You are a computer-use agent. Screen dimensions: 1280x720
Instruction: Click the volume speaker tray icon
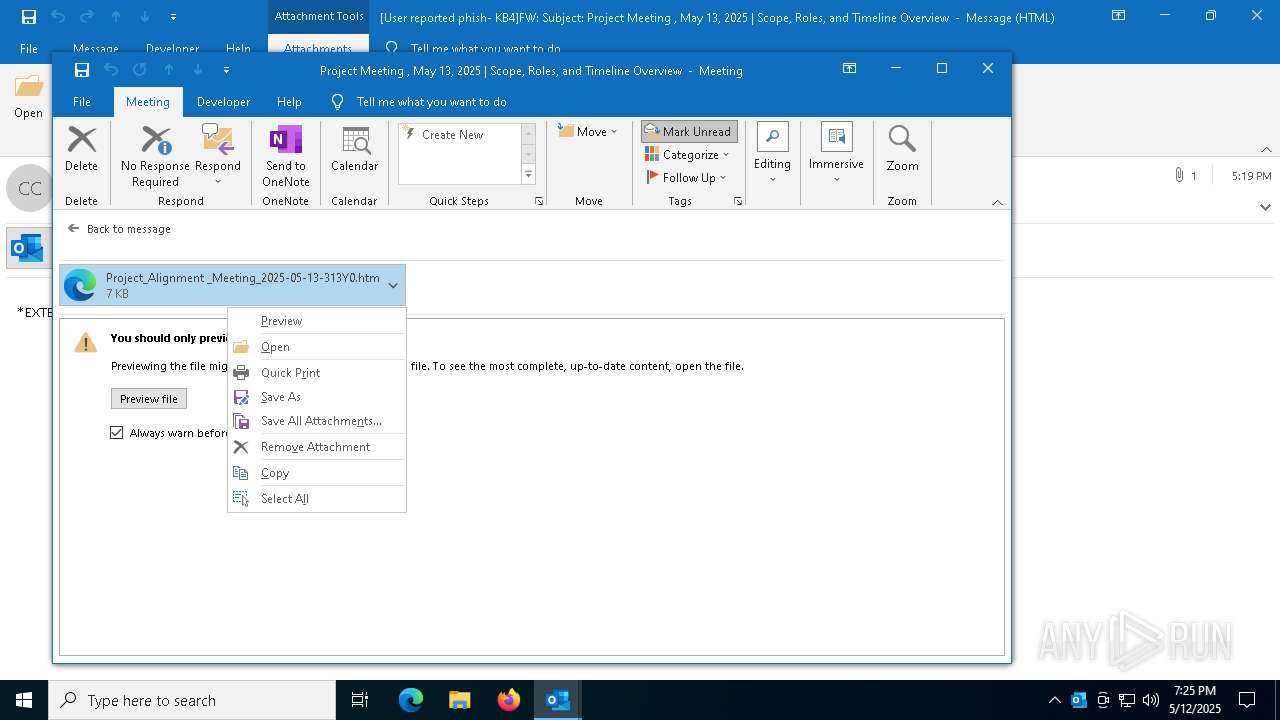pos(1150,700)
